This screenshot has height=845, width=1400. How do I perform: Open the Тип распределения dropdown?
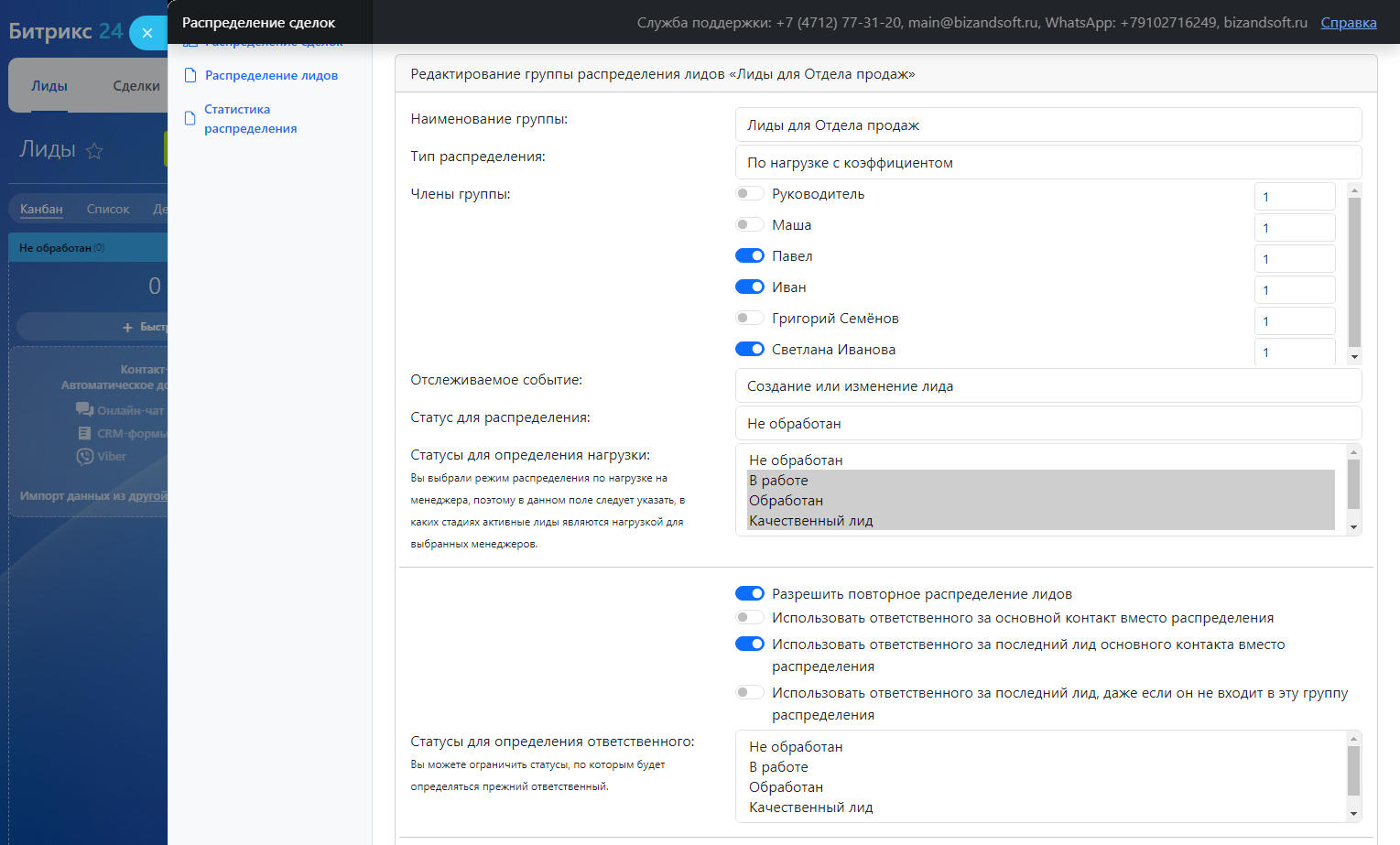tap(1047, 163)
